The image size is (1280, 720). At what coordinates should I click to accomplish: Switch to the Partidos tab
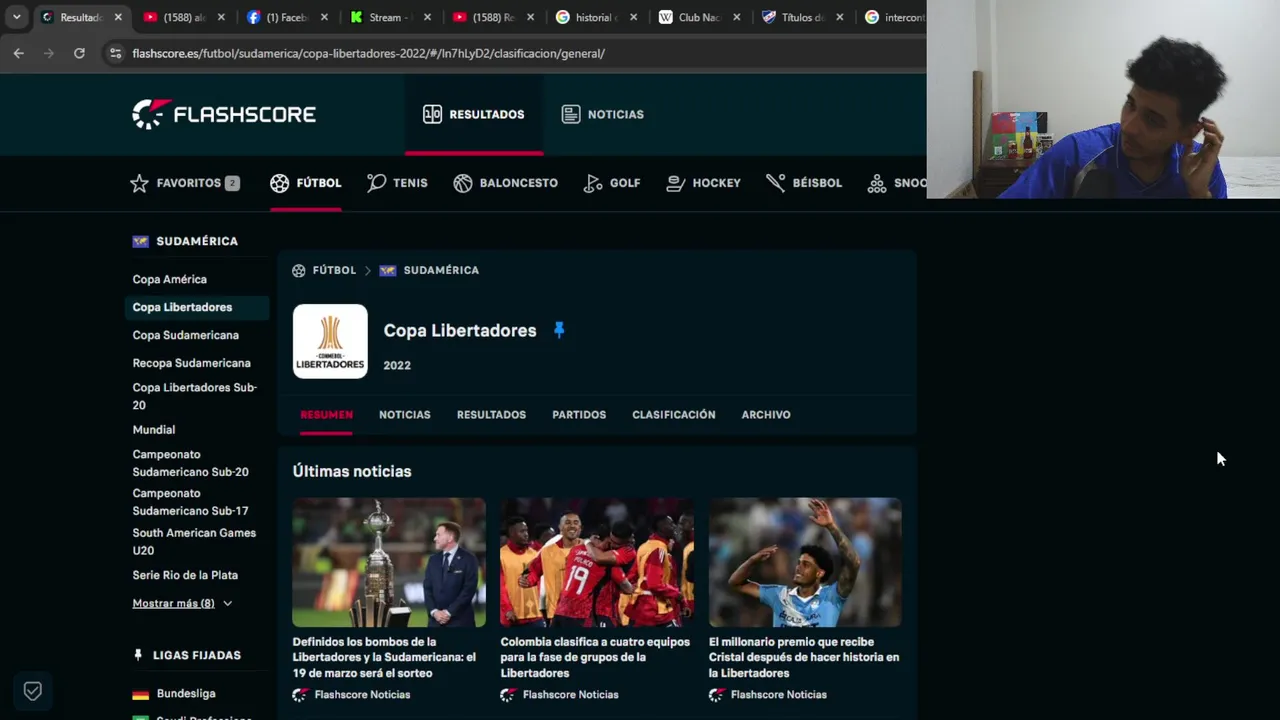coord(579,414)
